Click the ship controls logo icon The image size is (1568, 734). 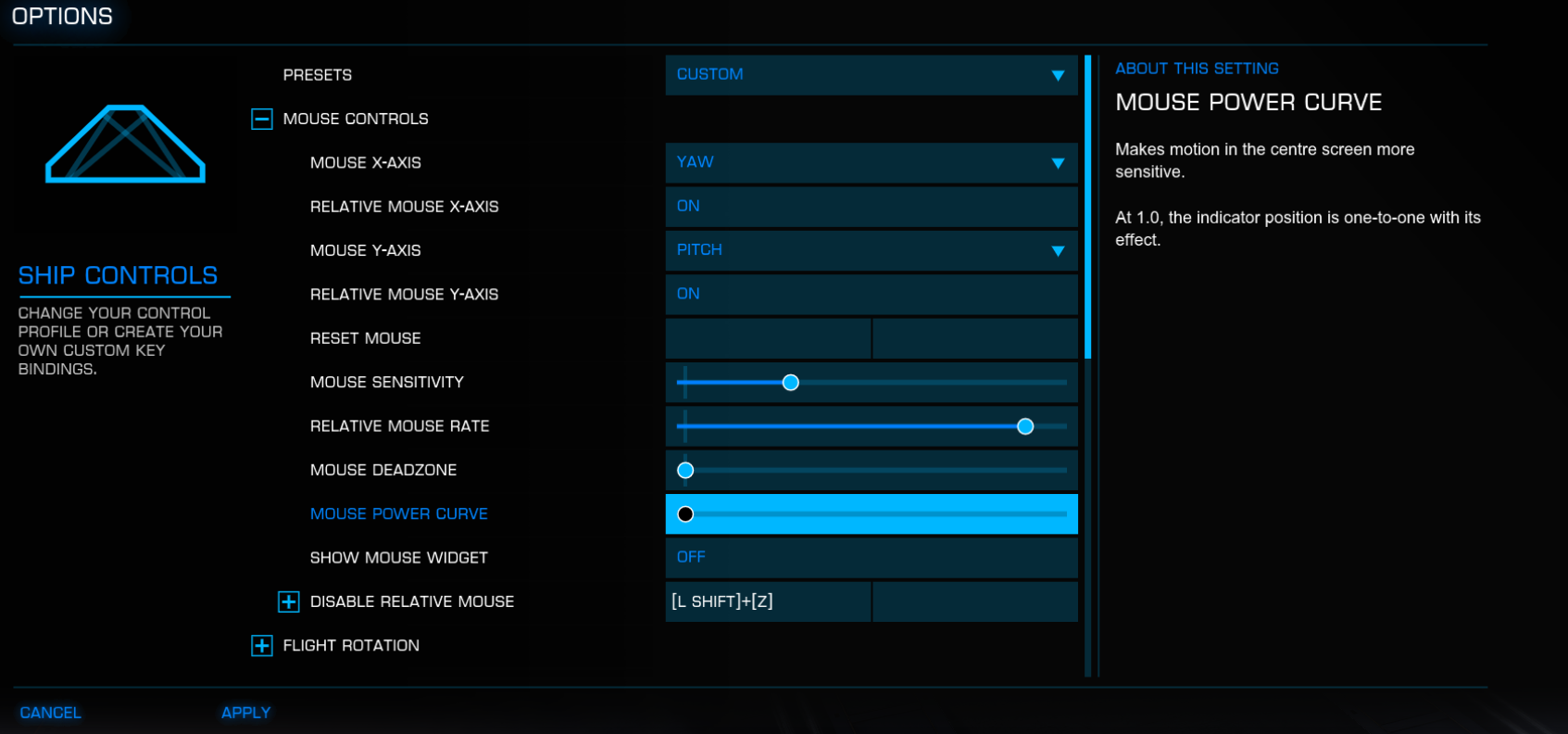pyautogui.click(x=125, y=144)
